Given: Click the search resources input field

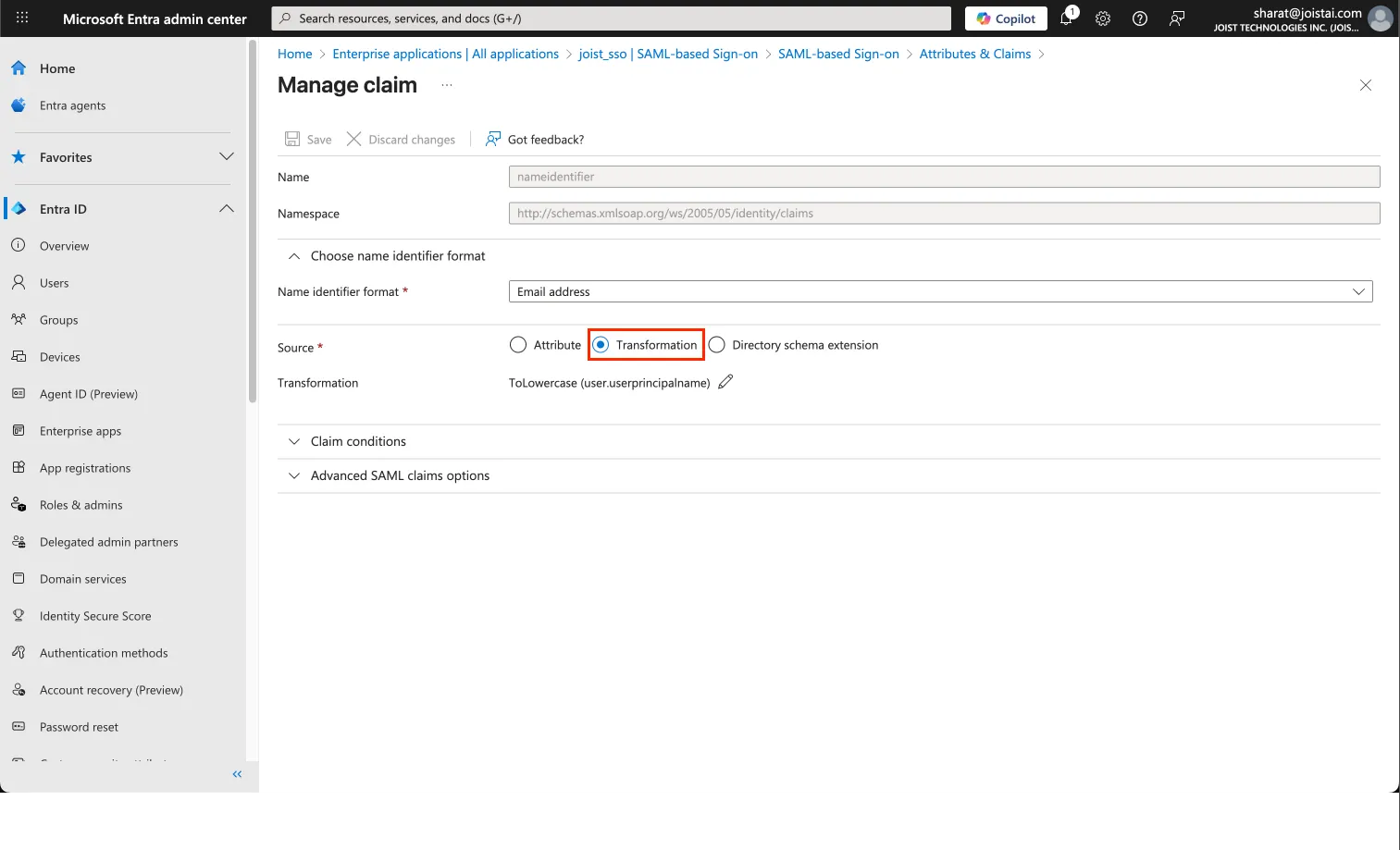Looking at the screenshot, I should pos(611,18).
